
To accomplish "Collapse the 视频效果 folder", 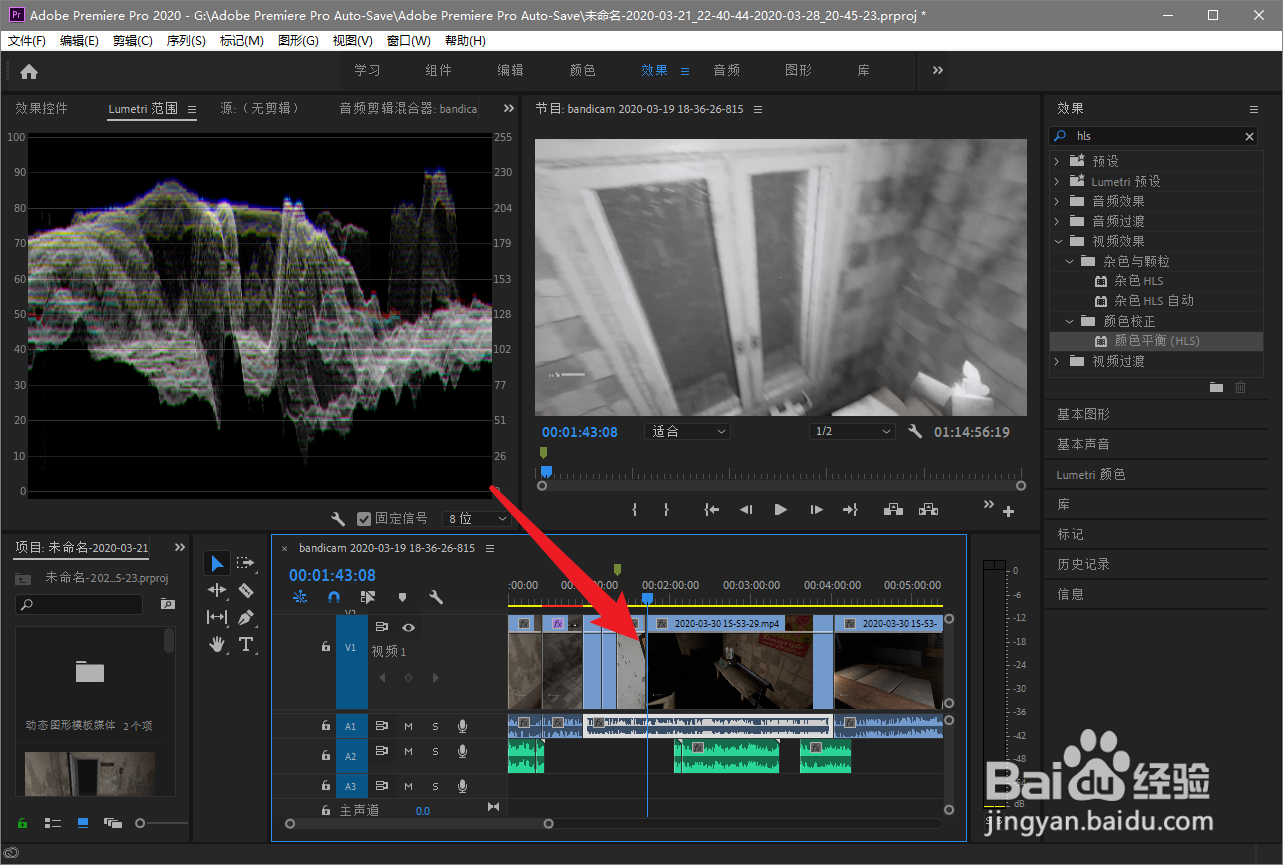I will coord(1057,241).
